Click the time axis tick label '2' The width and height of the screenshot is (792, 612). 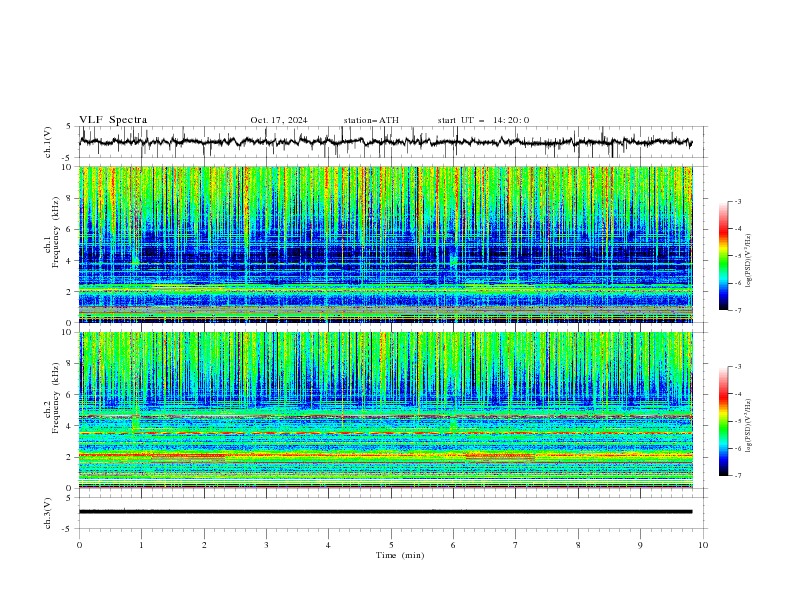coord(204,545)
